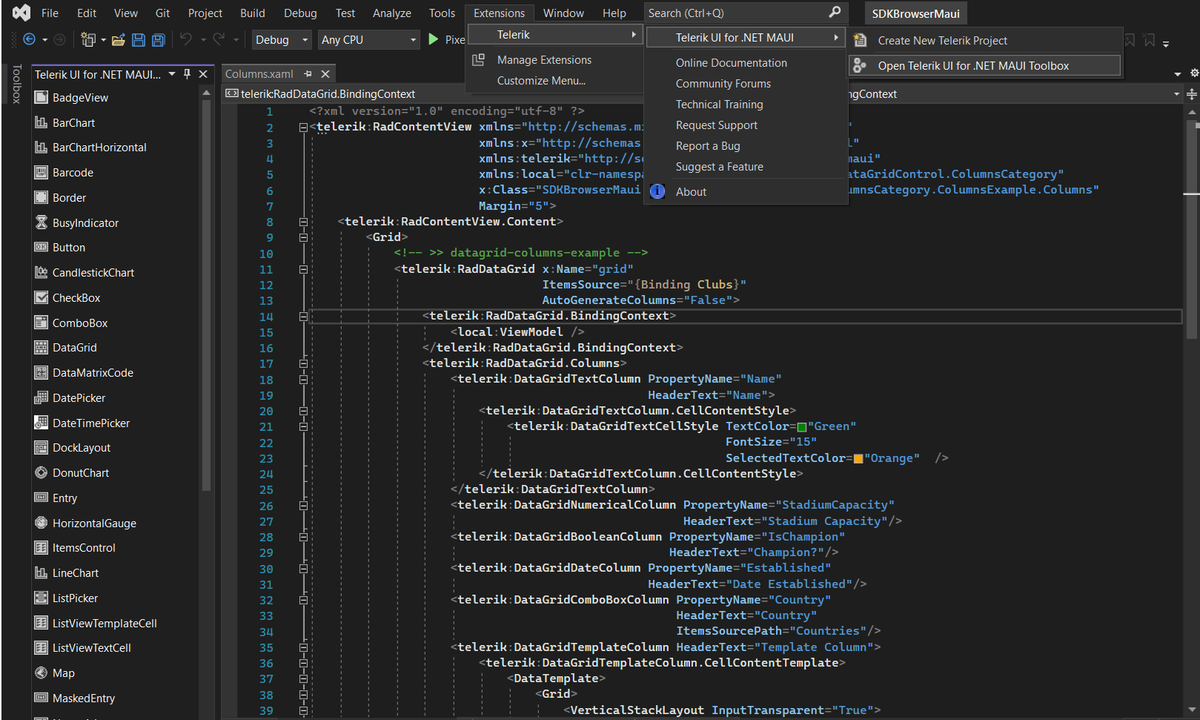Pin the Telerik toolbox panel
1200x720 pixels.
click(x=187, y=74)
